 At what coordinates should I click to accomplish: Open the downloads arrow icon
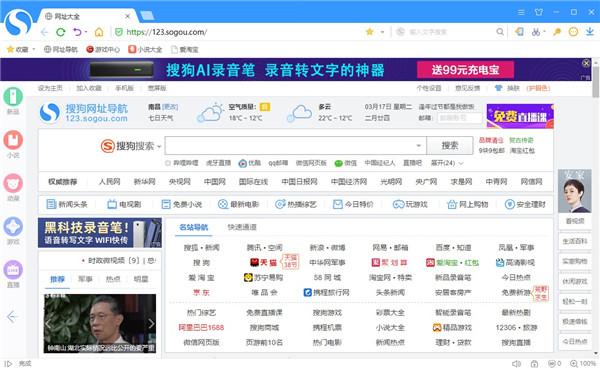coord(590,32)
